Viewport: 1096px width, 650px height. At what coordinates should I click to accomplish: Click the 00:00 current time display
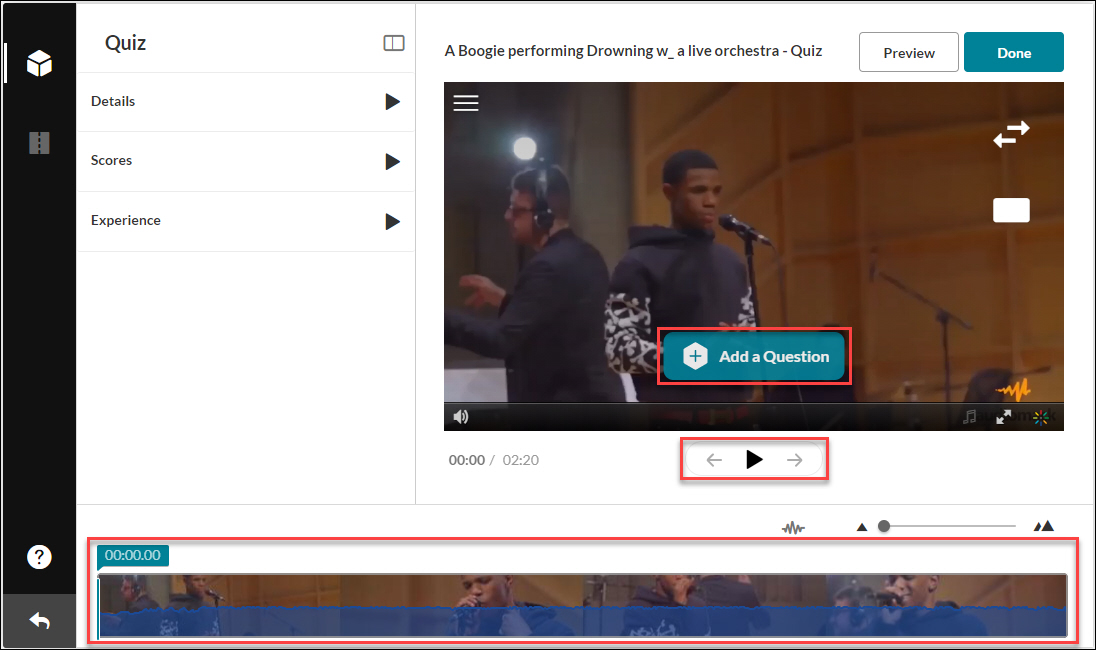(466, 461)
